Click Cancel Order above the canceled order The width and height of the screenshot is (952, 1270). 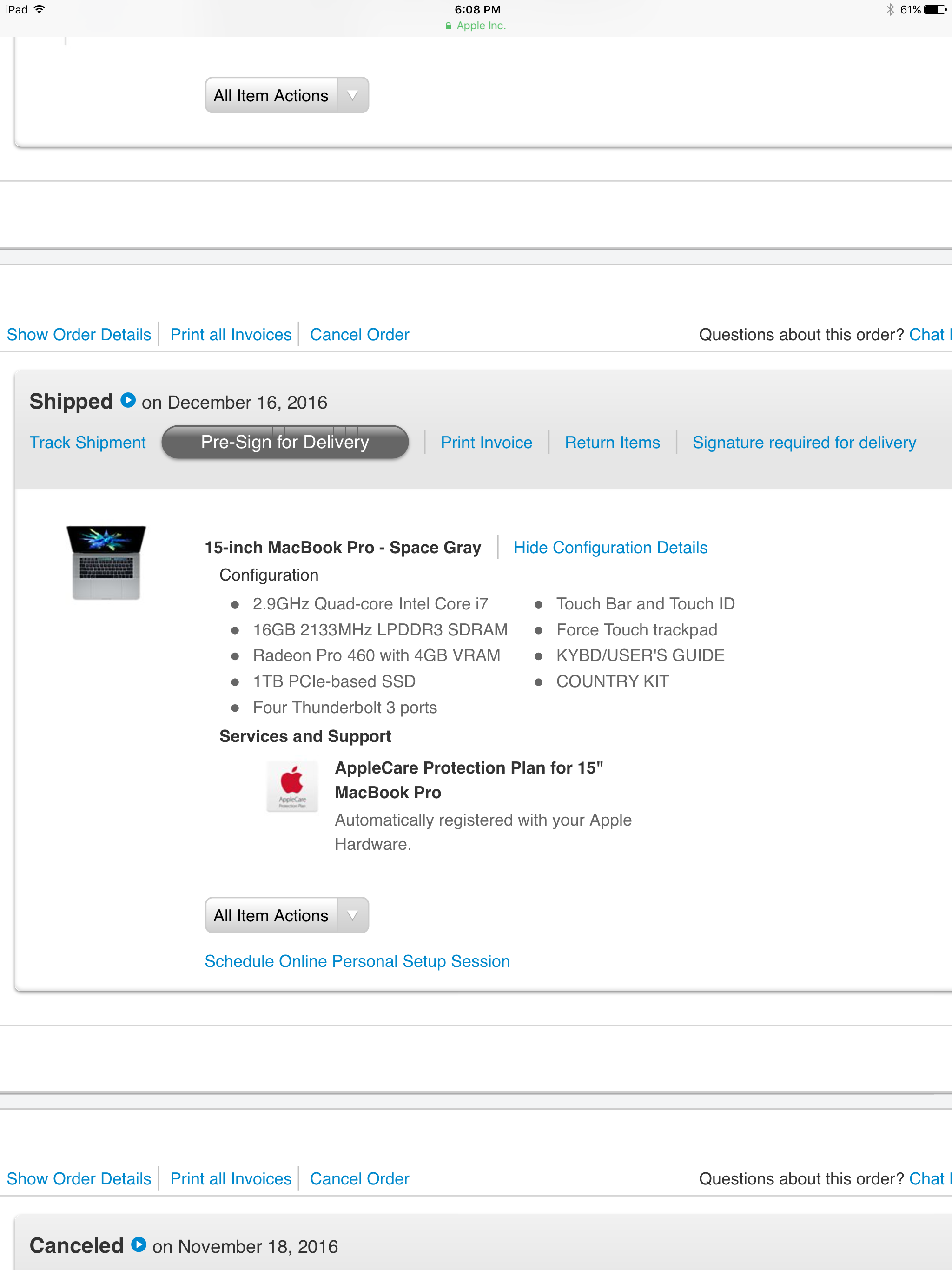click(x=359, y=1178)
